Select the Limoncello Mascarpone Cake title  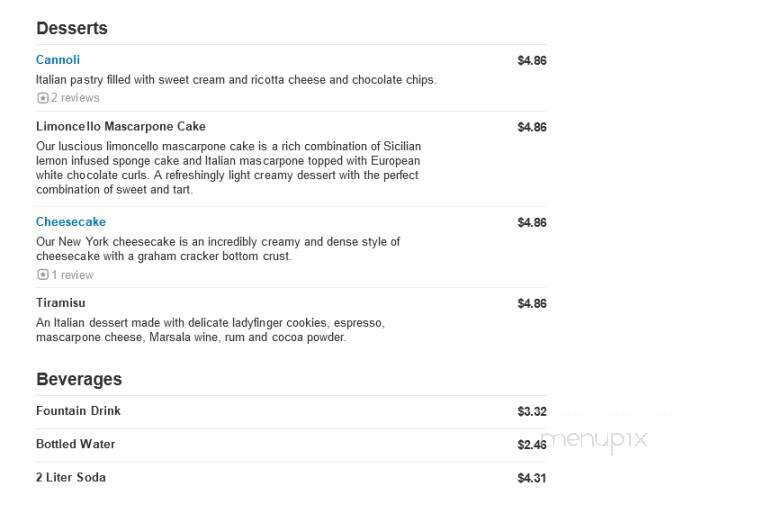121,127
